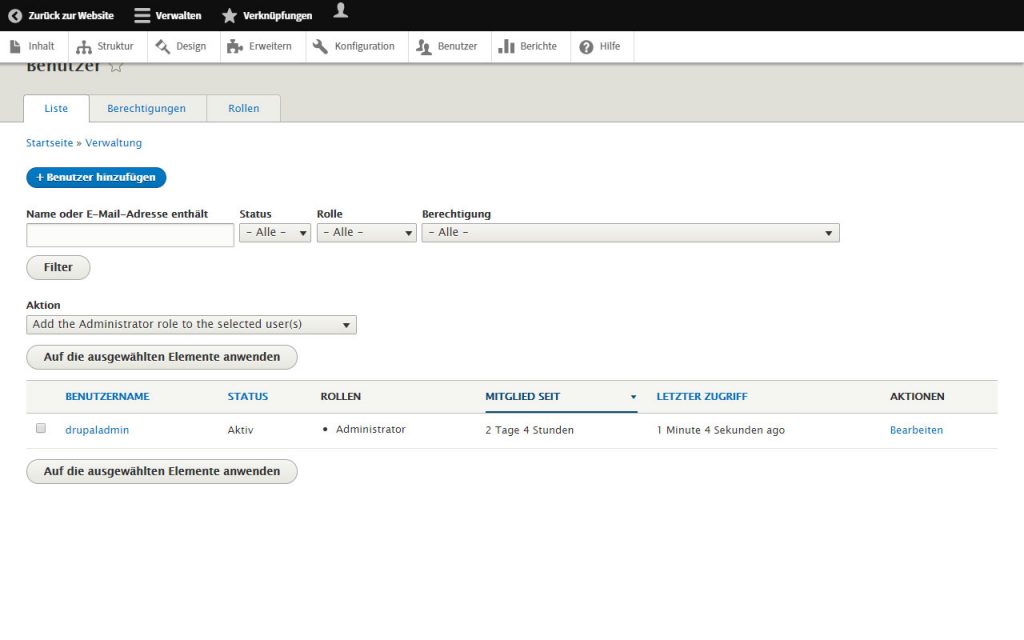Open Konfiguration in the admin toolbar
Viewport: 1024px width, 640px height.
354,46
